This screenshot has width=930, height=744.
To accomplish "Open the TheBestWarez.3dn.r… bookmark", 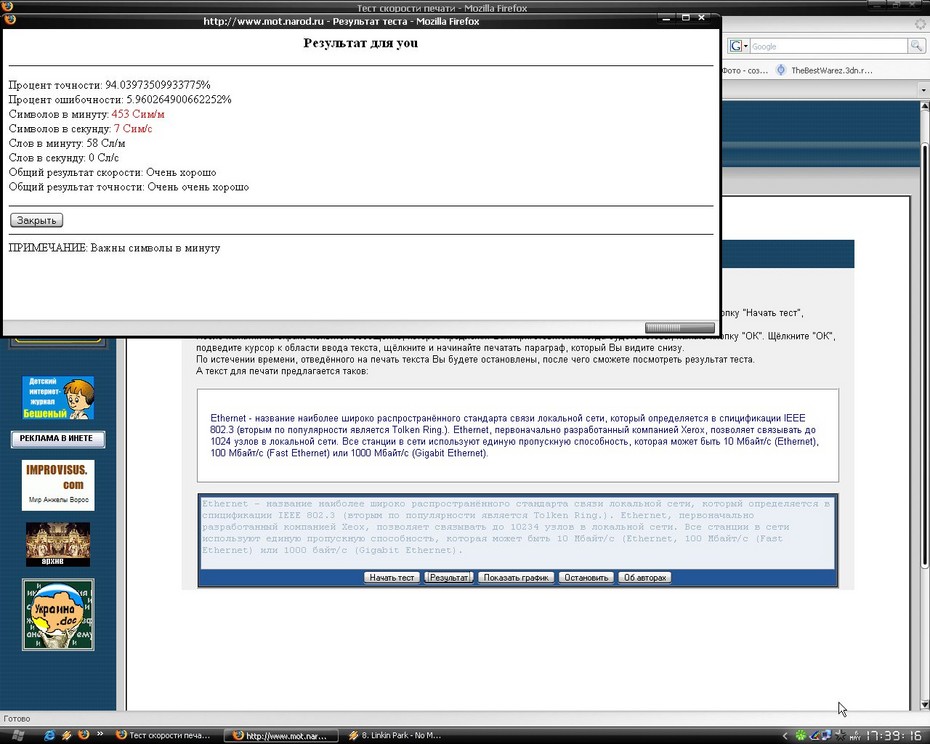I will coord(824,70).
